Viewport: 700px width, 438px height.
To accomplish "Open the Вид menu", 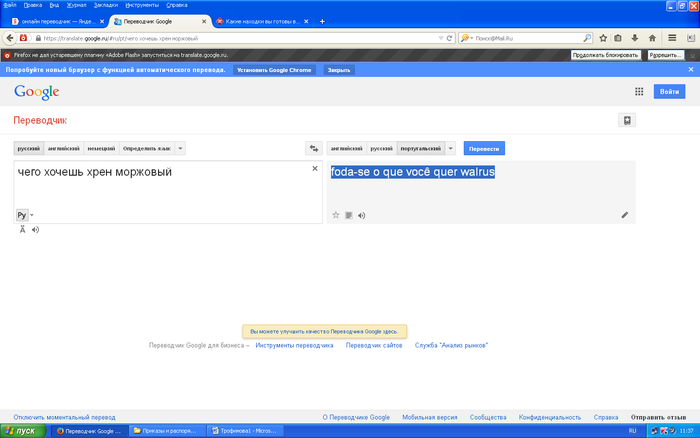I will (x=54, y=5).
